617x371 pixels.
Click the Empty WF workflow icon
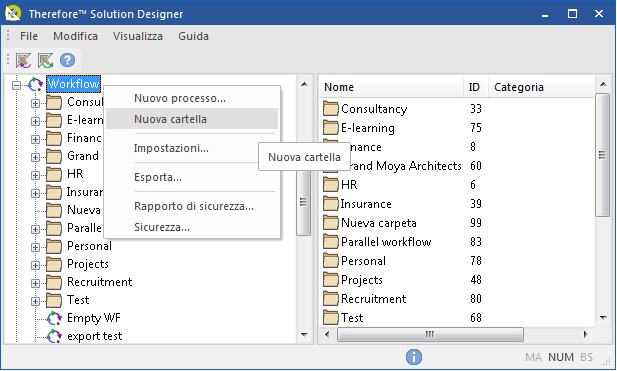click(54, 318)
